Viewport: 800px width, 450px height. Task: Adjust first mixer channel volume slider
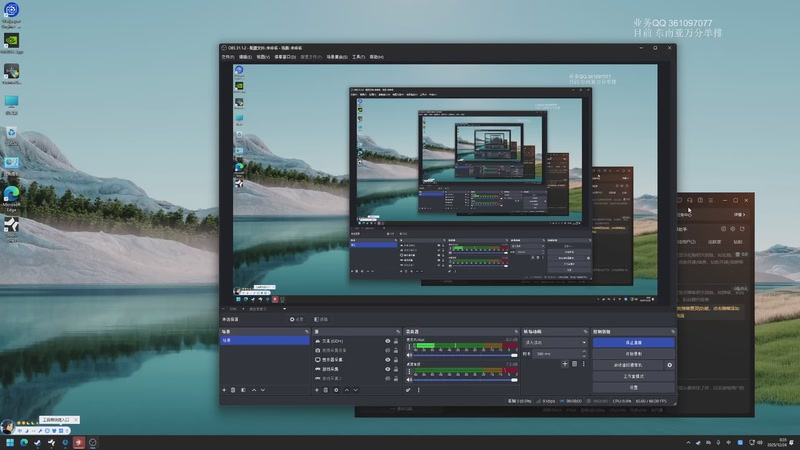click(x=465, y=355)
